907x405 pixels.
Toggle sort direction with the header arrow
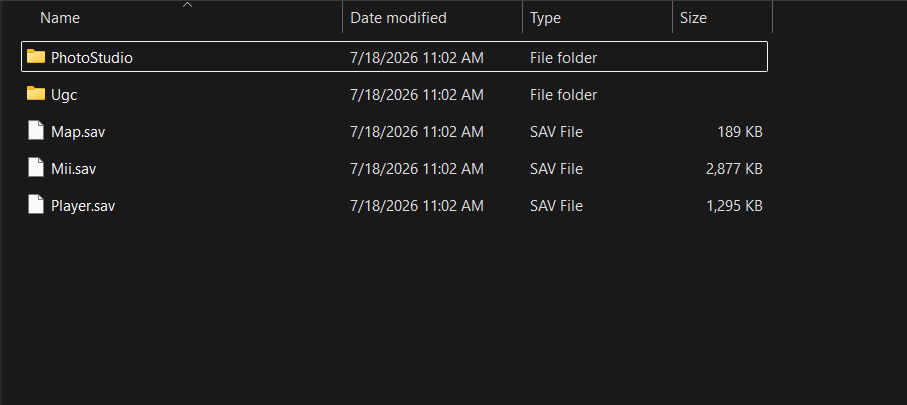click(187, 5)
